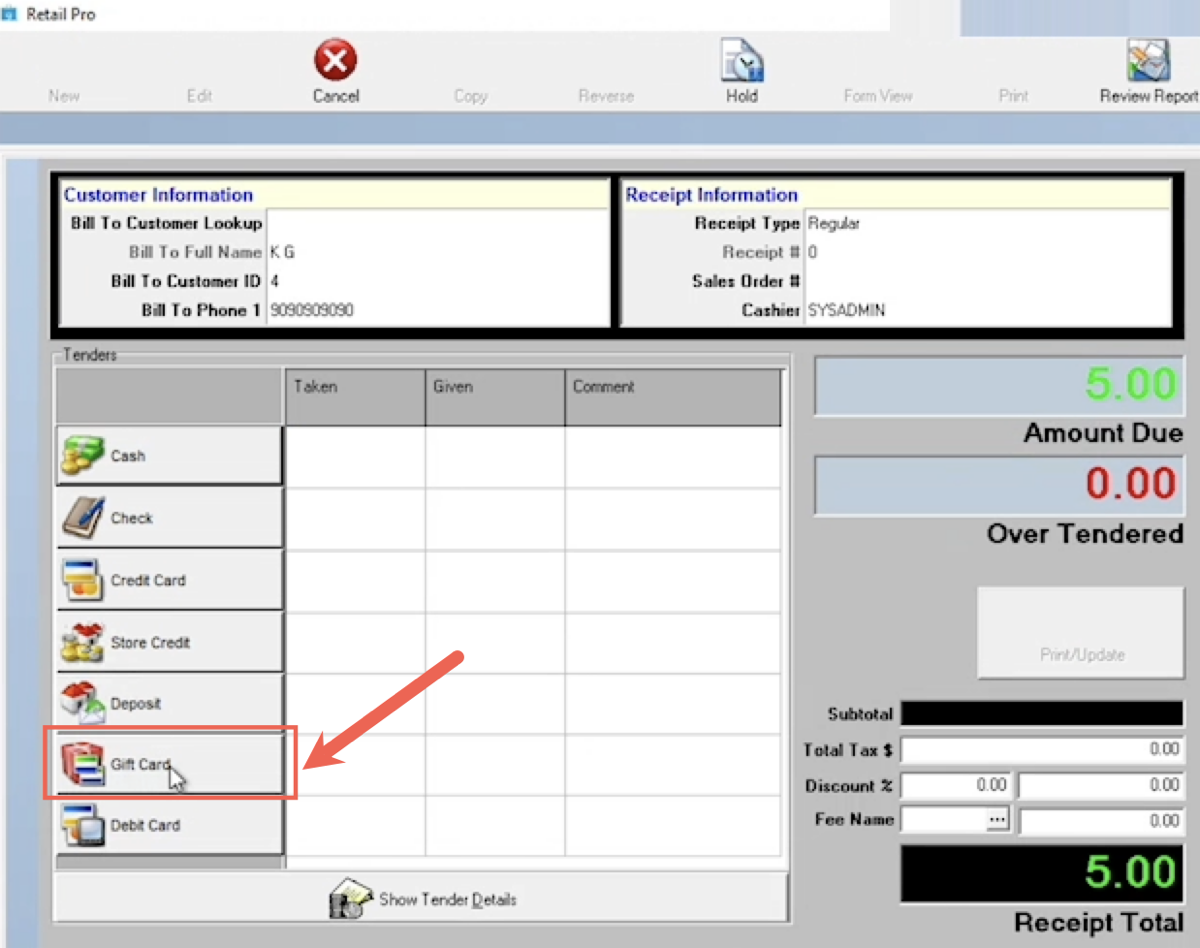Click the fee amount field beside Fee Name

1101,820
